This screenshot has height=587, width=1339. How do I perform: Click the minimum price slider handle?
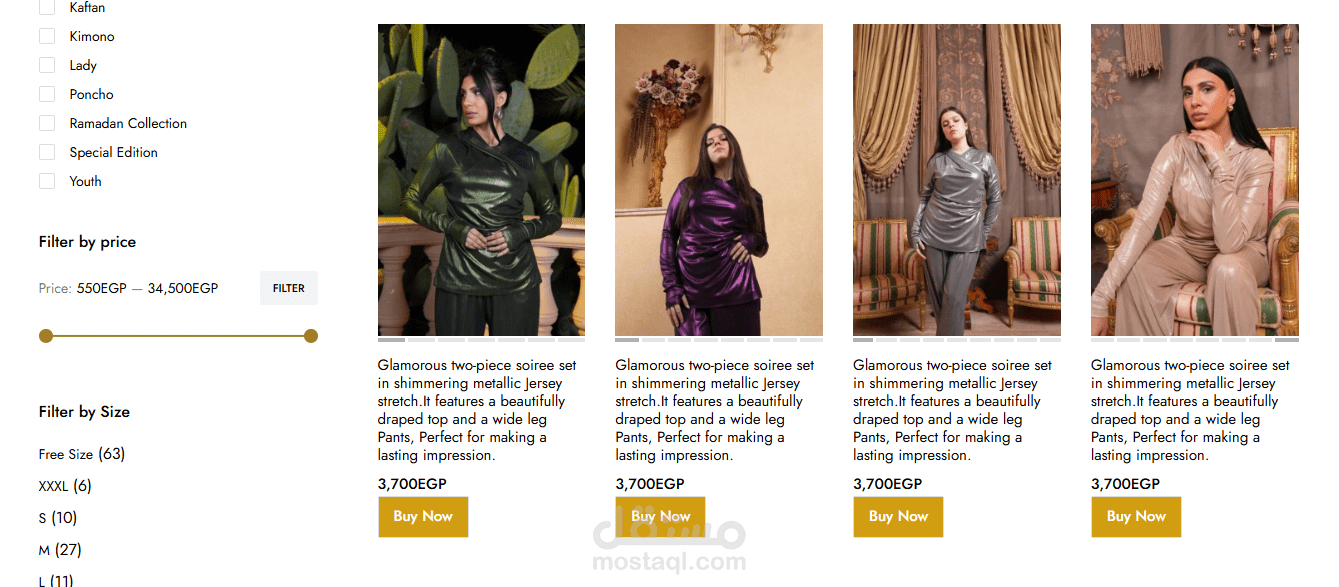[x=45, y=336]
